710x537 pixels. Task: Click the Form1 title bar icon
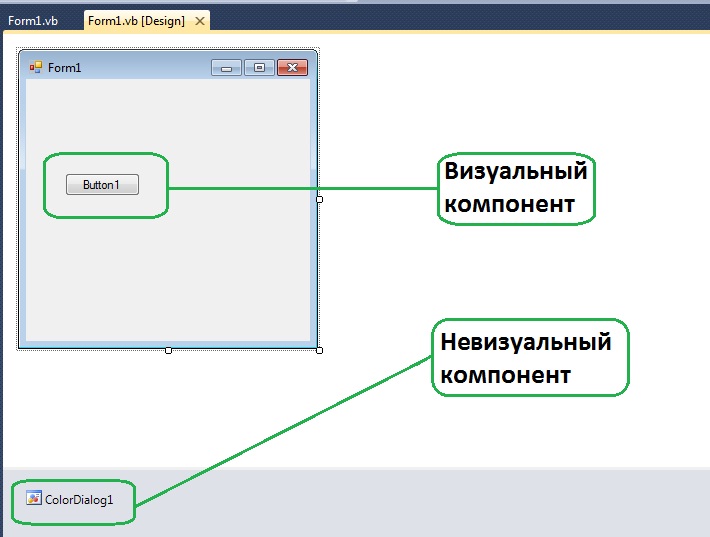(x=36, y=67)
